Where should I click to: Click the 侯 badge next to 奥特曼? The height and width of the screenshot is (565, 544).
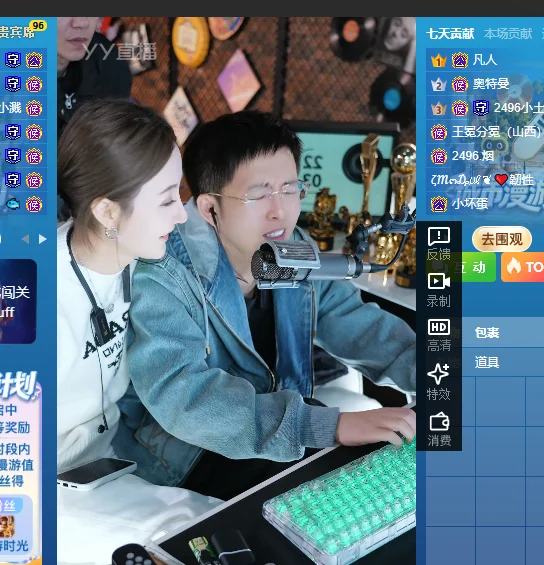pyautogui.click(x=460, y=85)
